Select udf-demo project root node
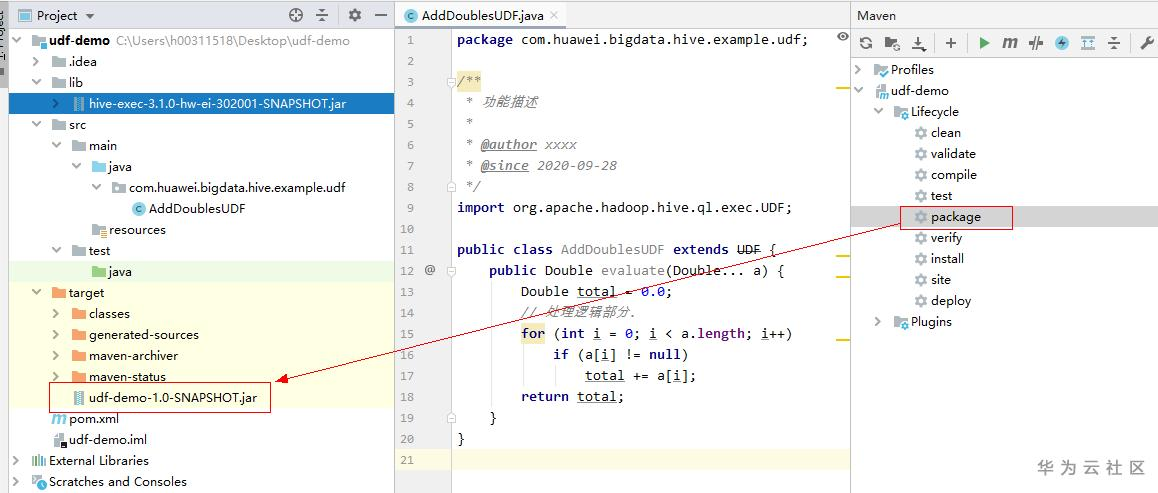1158x493 pixels. pyautogui.click(x=70, y=41)
